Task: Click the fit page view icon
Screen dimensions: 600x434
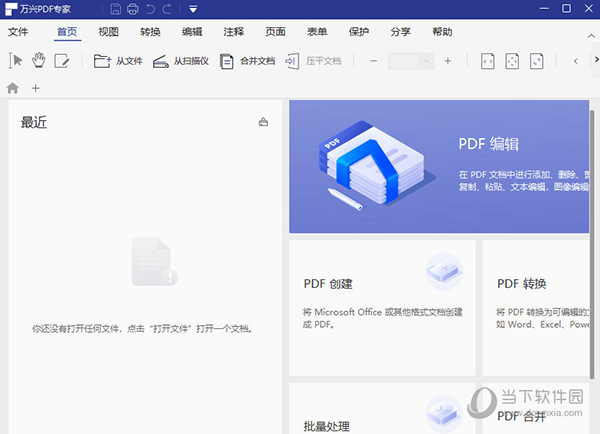Action: (x=512, y=61)
